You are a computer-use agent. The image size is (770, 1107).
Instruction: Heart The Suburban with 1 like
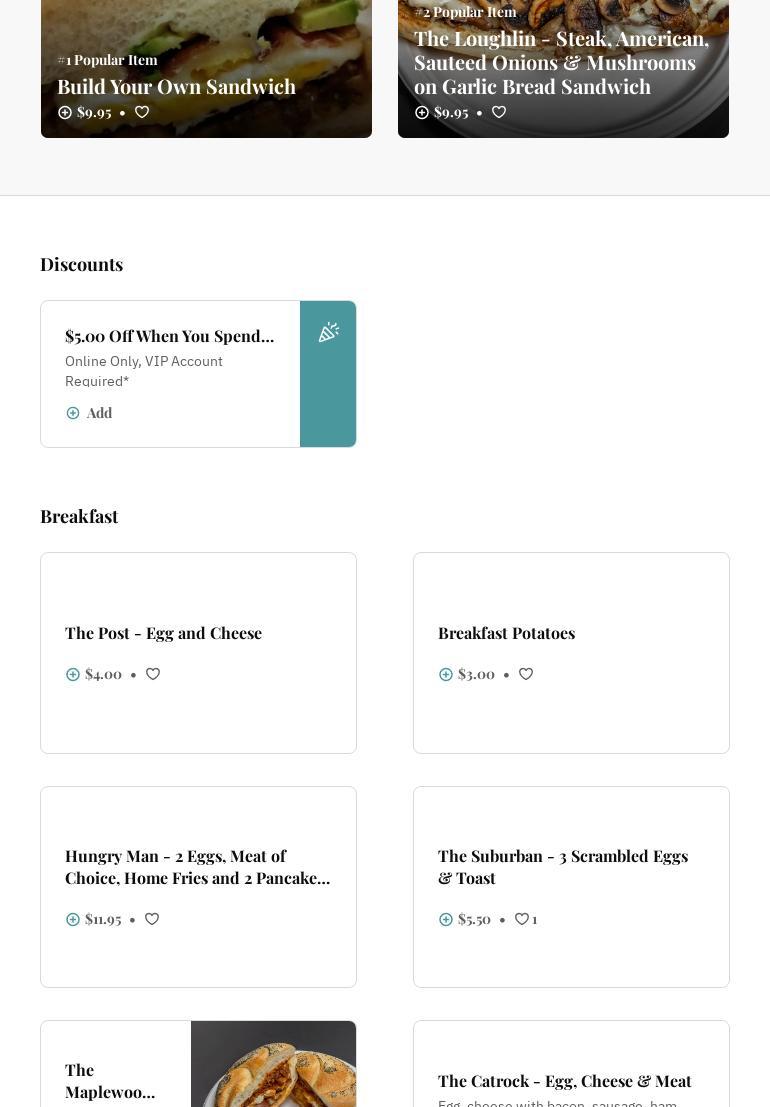click(x=522, y=920)
